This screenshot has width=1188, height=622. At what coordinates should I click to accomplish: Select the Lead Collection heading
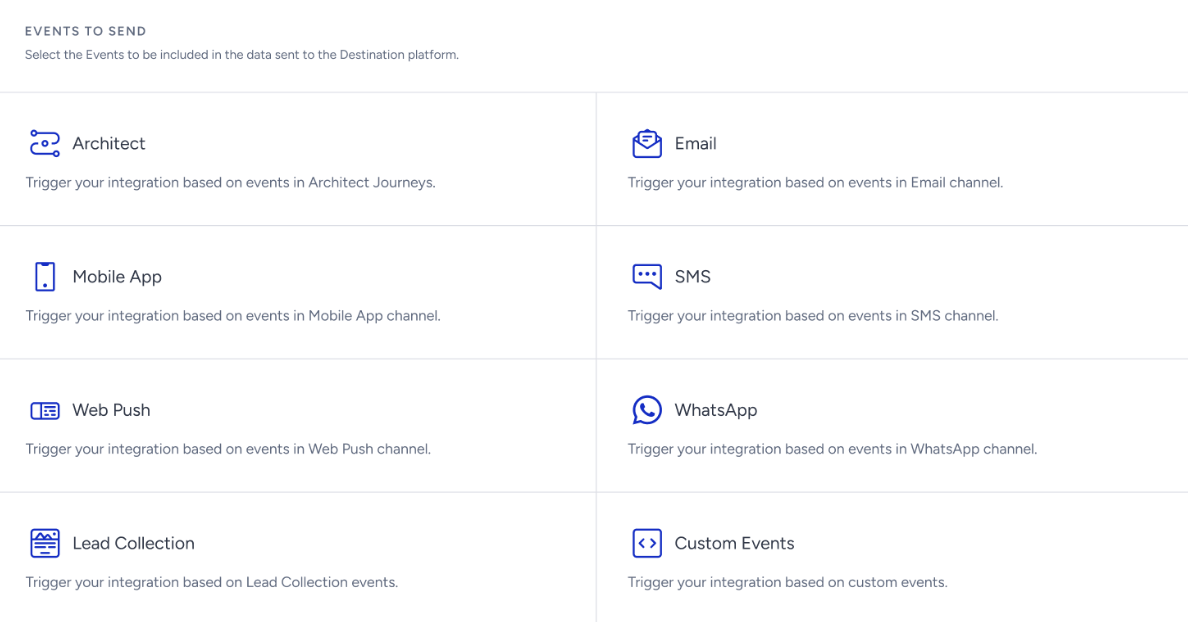tap(133, 543)
